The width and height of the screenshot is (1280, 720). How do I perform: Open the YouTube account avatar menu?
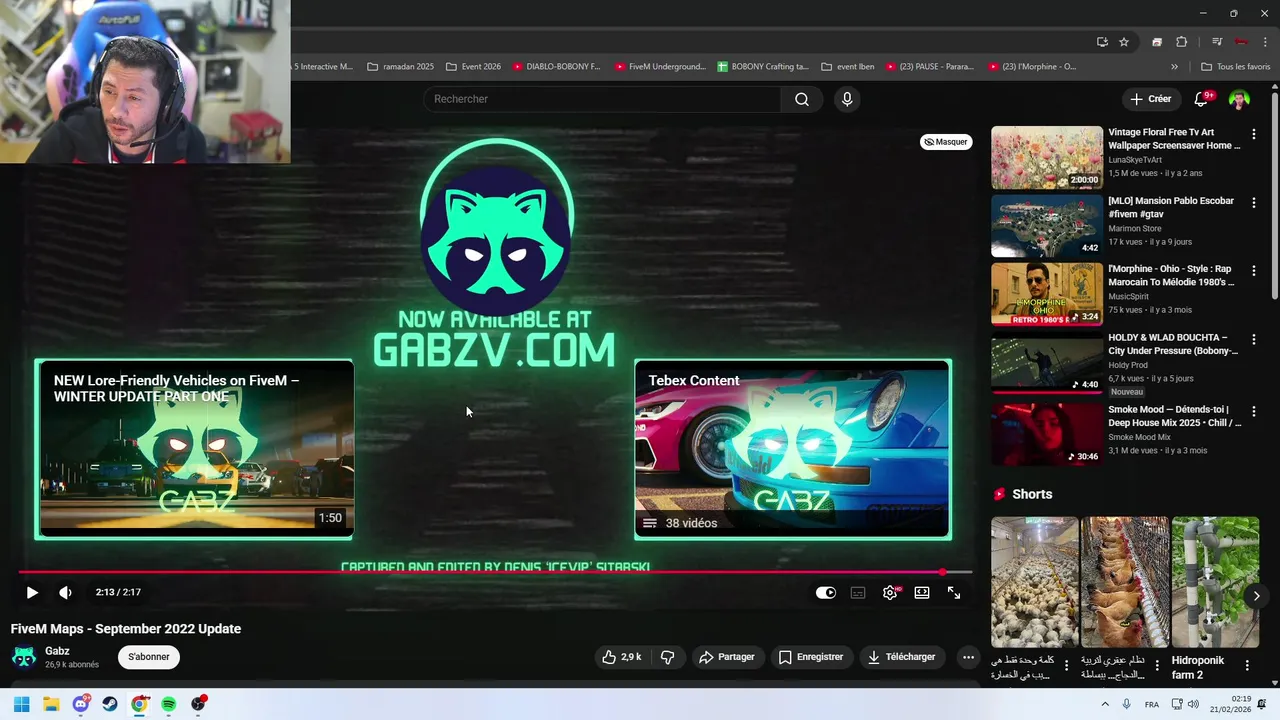(1239, 99)
